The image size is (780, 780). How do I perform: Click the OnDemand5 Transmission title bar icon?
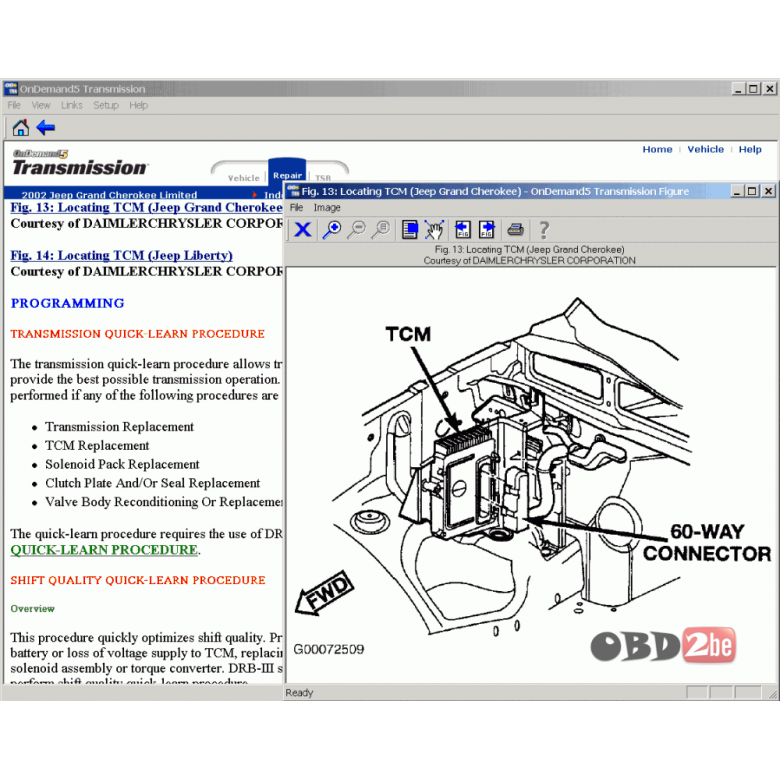click(10, 89)
